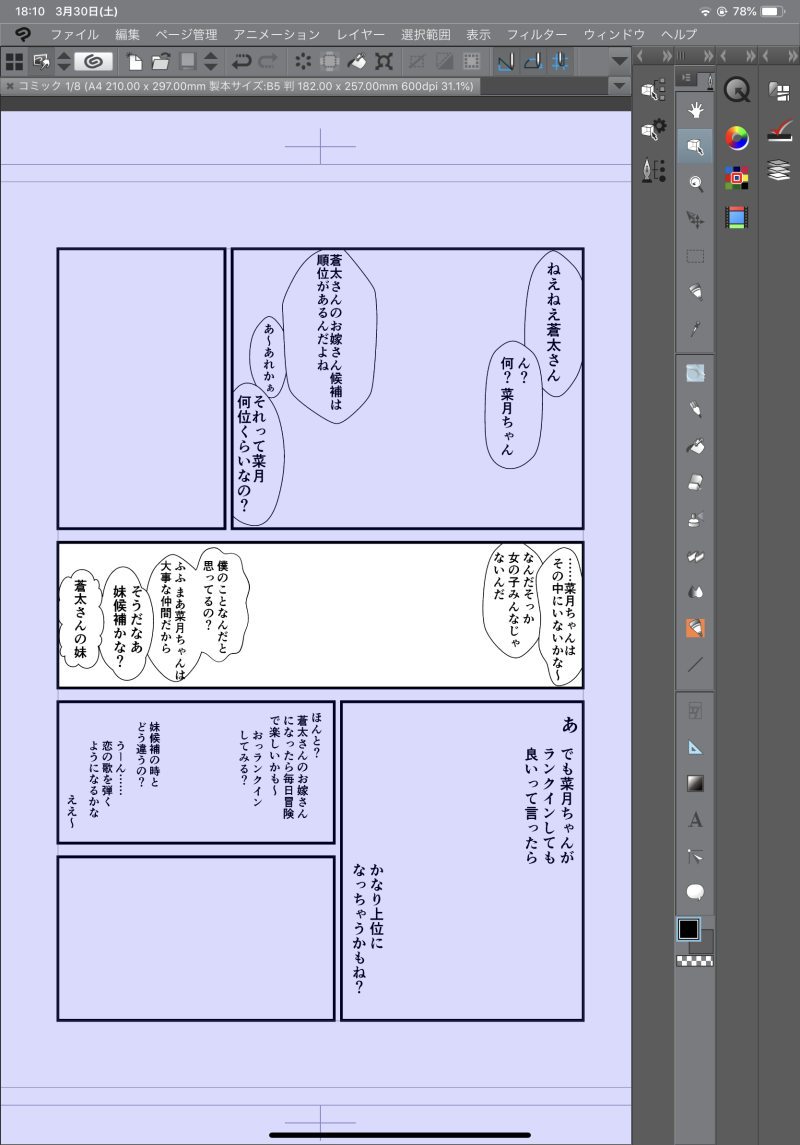The image size is (800, 1145).
Task: Select the rectangle Selection area tool
Action: coord(696,256)
